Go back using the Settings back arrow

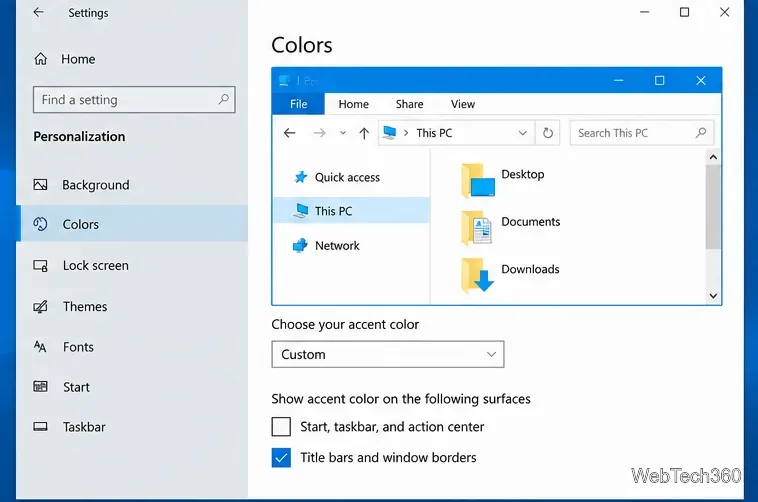click(x=38, y=13)
